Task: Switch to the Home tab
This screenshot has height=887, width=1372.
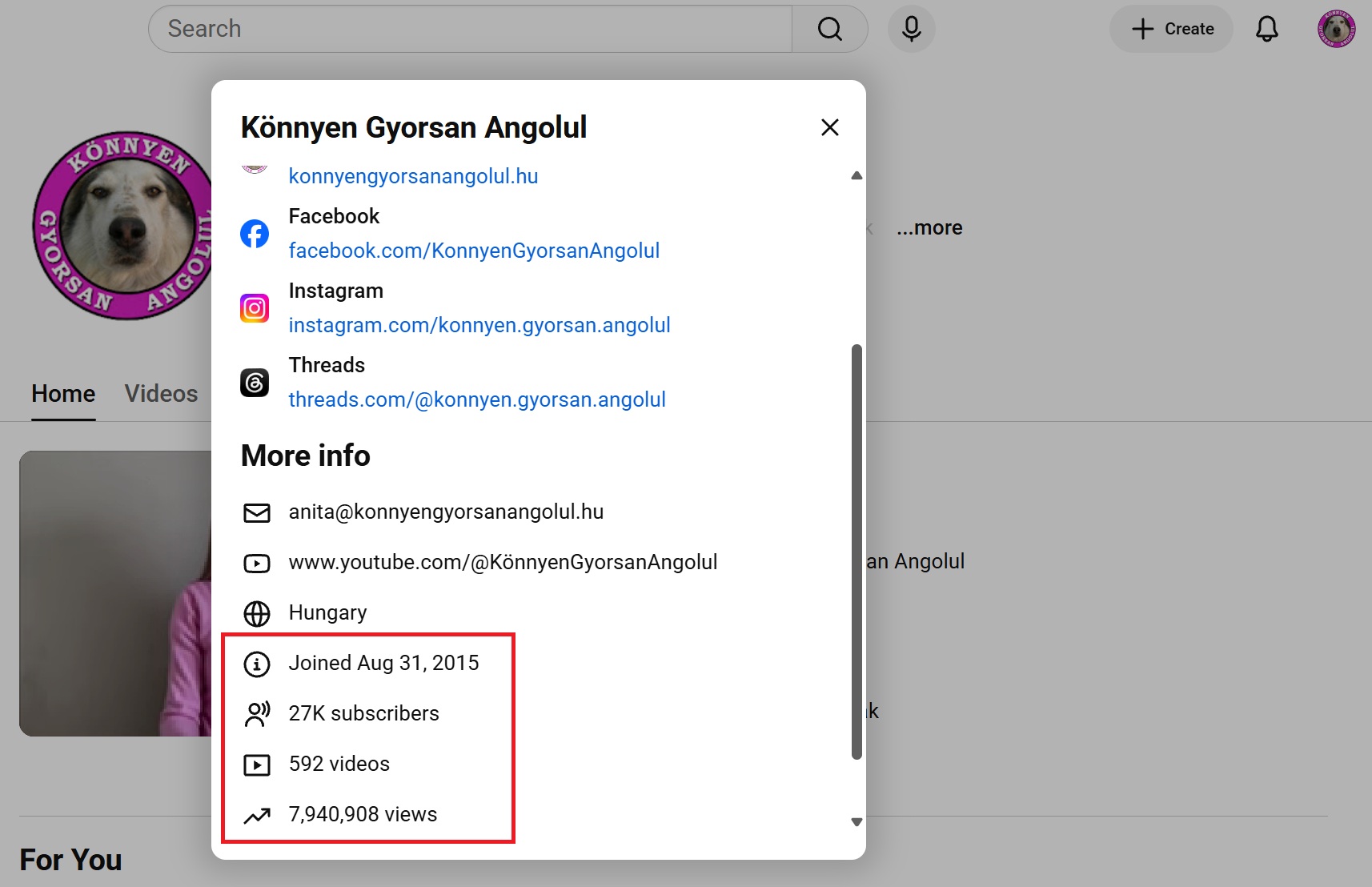Action: [x=63, y=394]
